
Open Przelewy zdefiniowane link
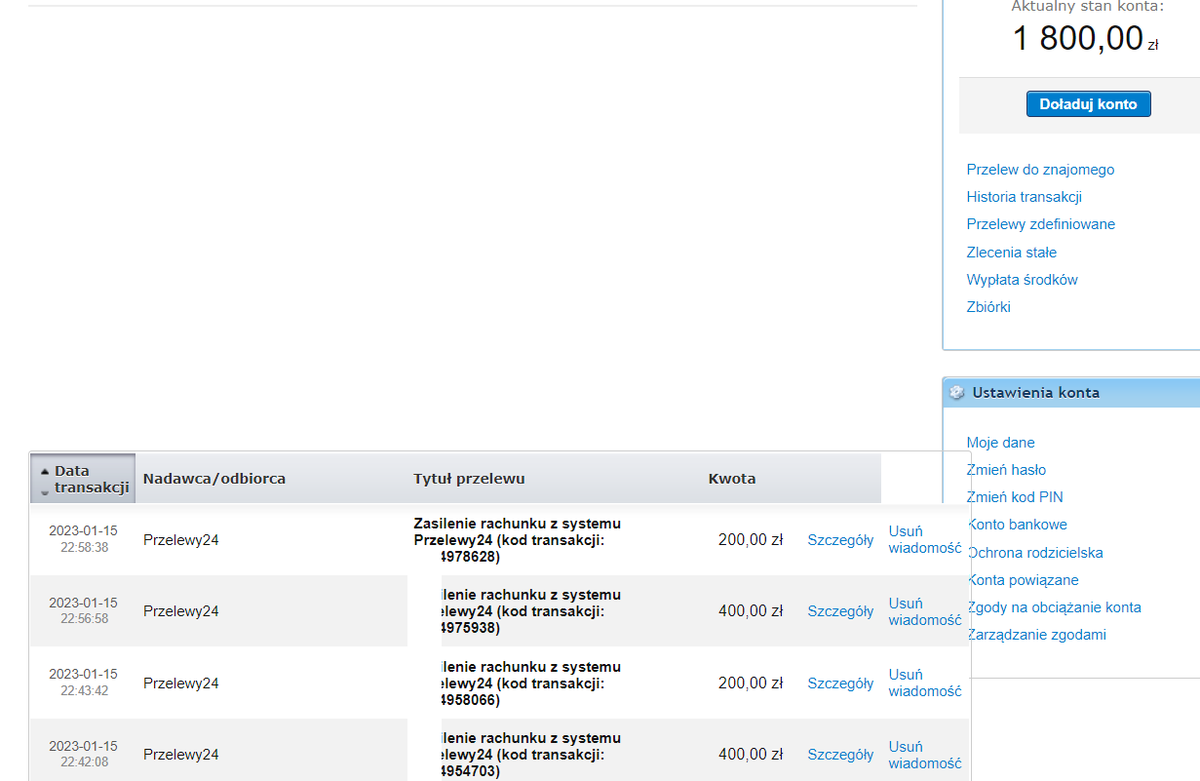[1041, 225]
